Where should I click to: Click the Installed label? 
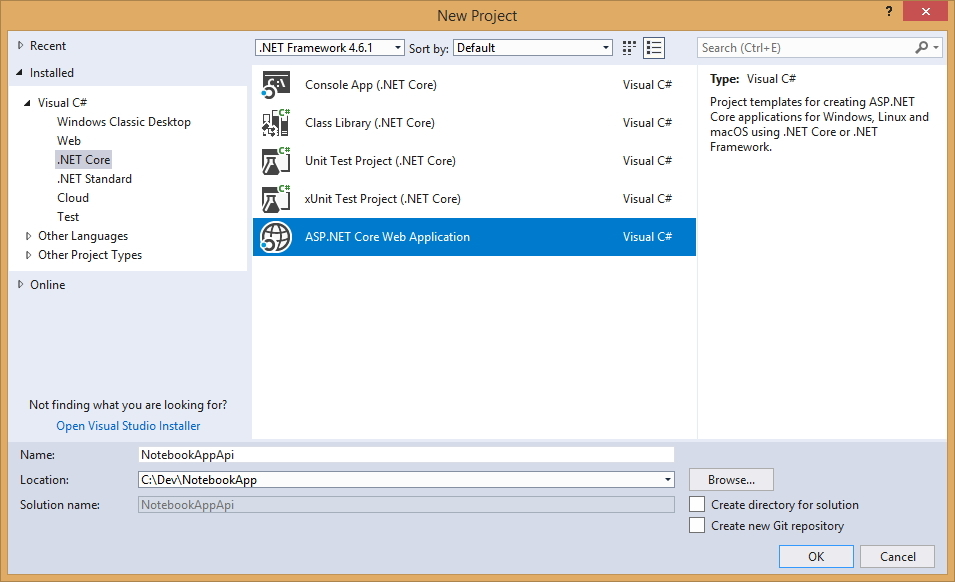[x=52, y=72]
